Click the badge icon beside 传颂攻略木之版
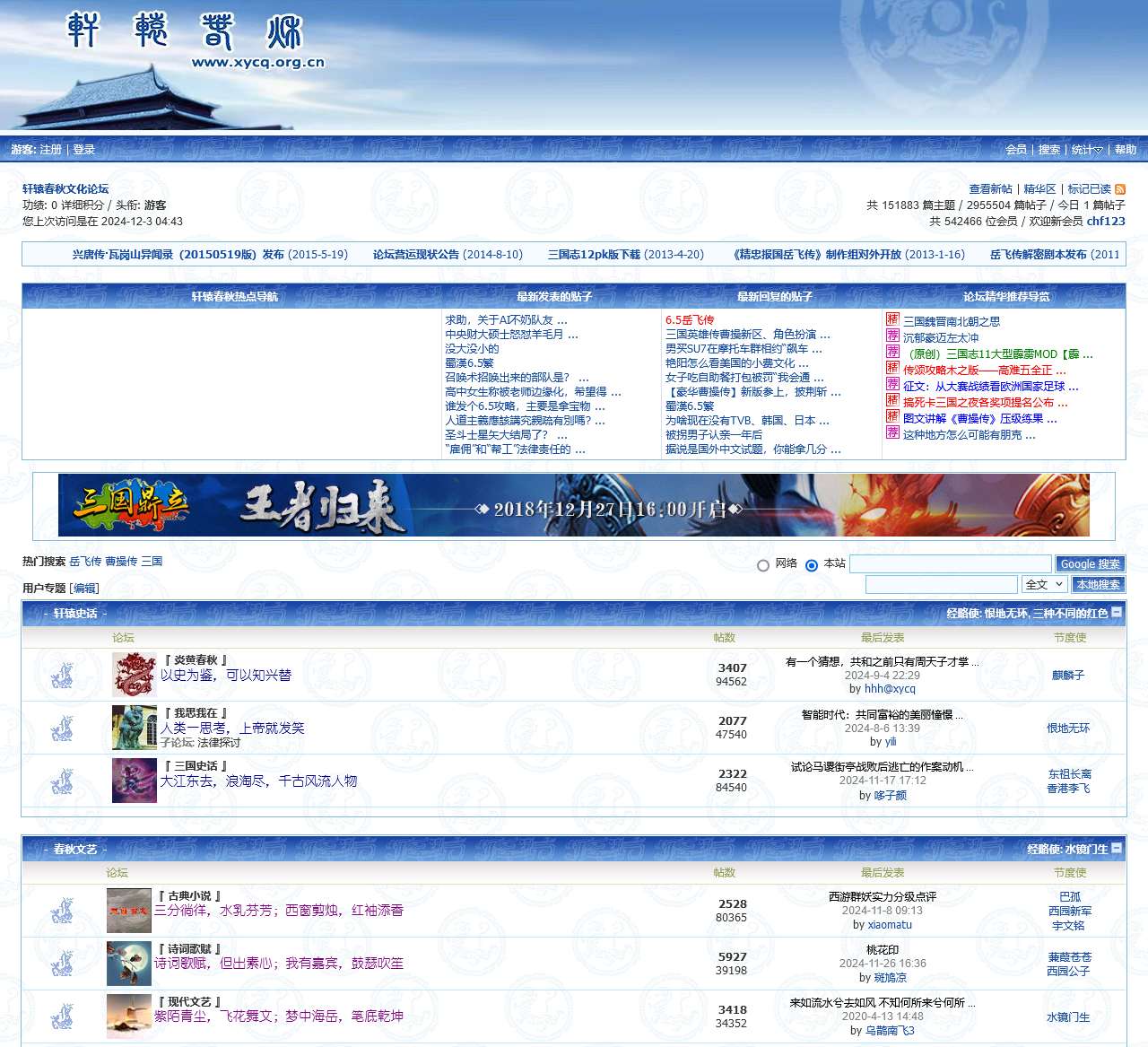Viewport: 1148px width, 1047px height. tap(892, 368)
